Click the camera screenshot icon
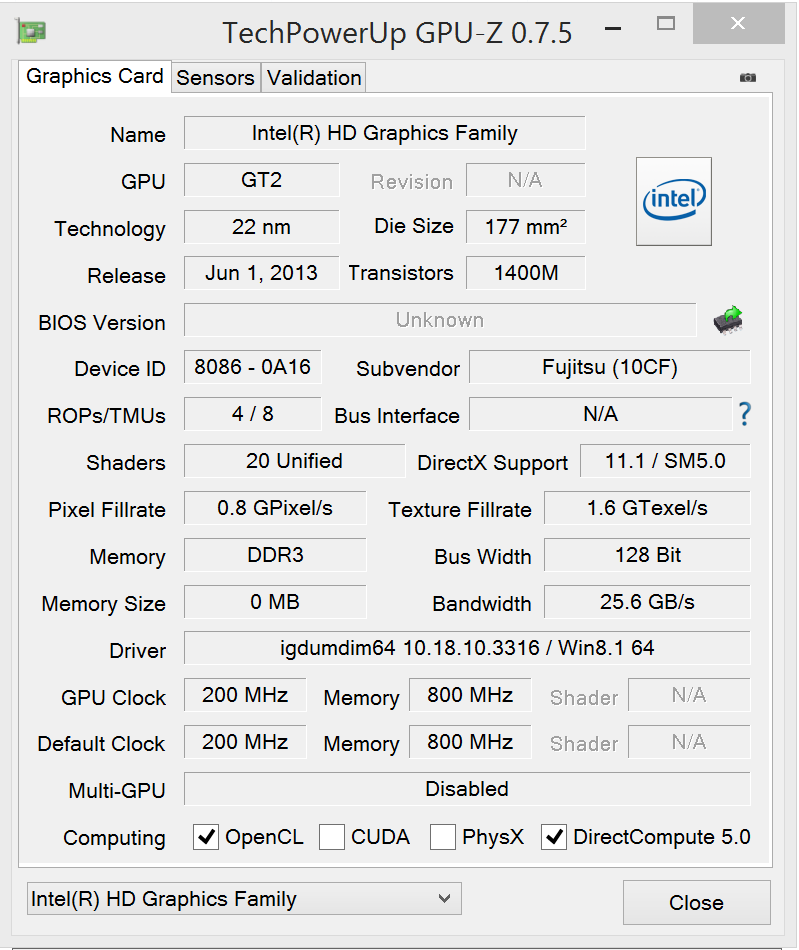Screen dimensions: 799x950 tap(747, 77)
